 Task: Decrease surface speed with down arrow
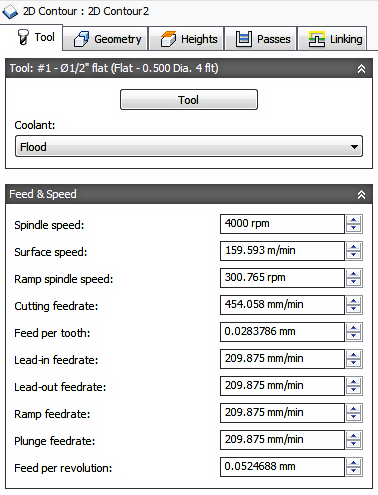tap(354, 255)
